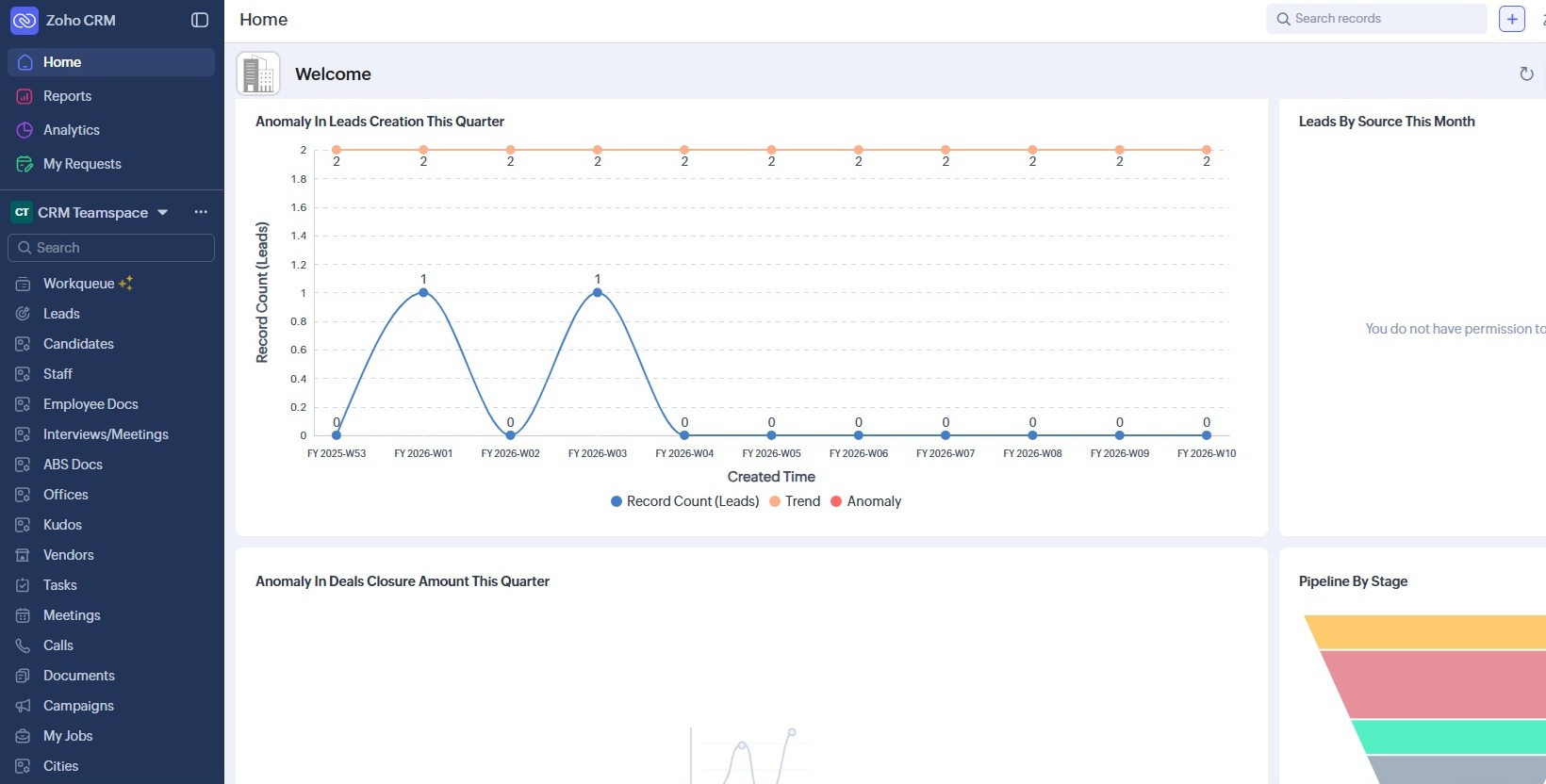Open the Reports menu item
This screenshot has width=1546, height=784.
tap(67, 96)
